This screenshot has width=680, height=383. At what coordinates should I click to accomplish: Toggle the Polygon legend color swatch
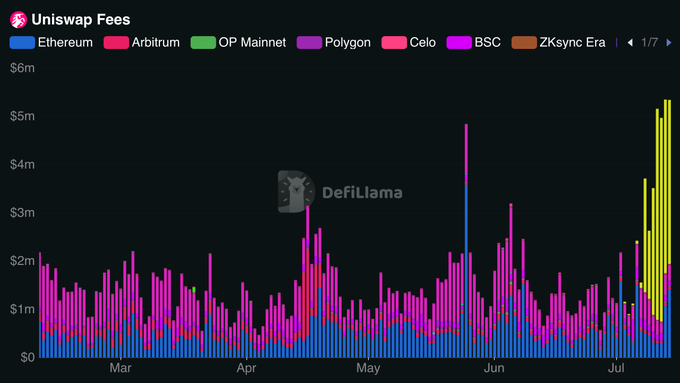pyautogui.click(x=309, y=43)
